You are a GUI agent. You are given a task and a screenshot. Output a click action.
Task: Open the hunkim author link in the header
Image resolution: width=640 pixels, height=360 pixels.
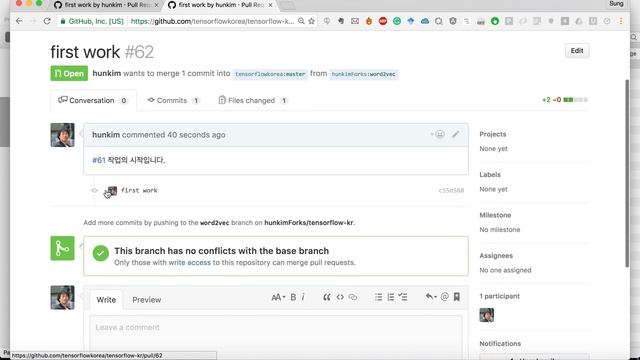(107, 73)
